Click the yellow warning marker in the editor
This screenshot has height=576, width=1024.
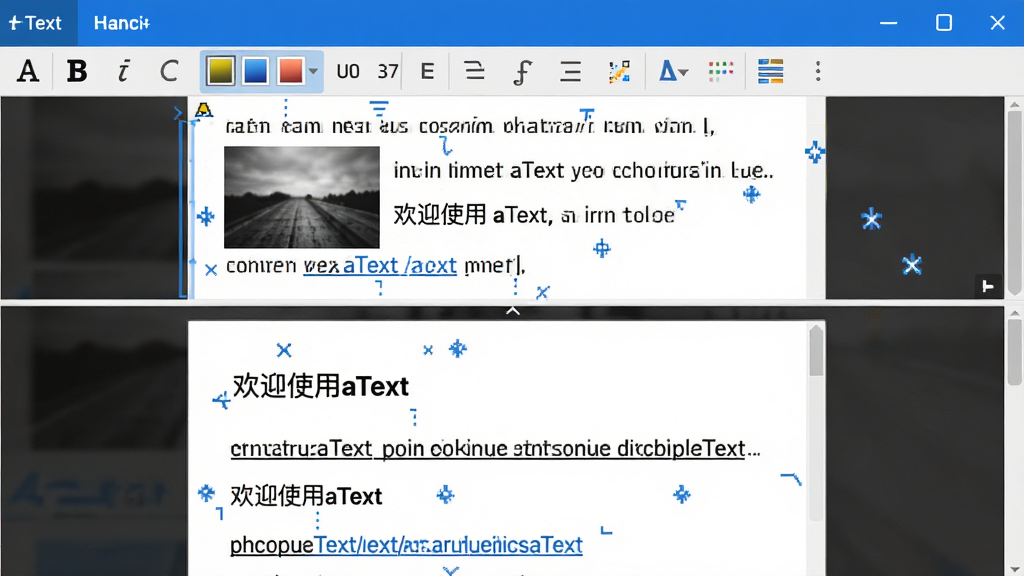click(204, 109)
